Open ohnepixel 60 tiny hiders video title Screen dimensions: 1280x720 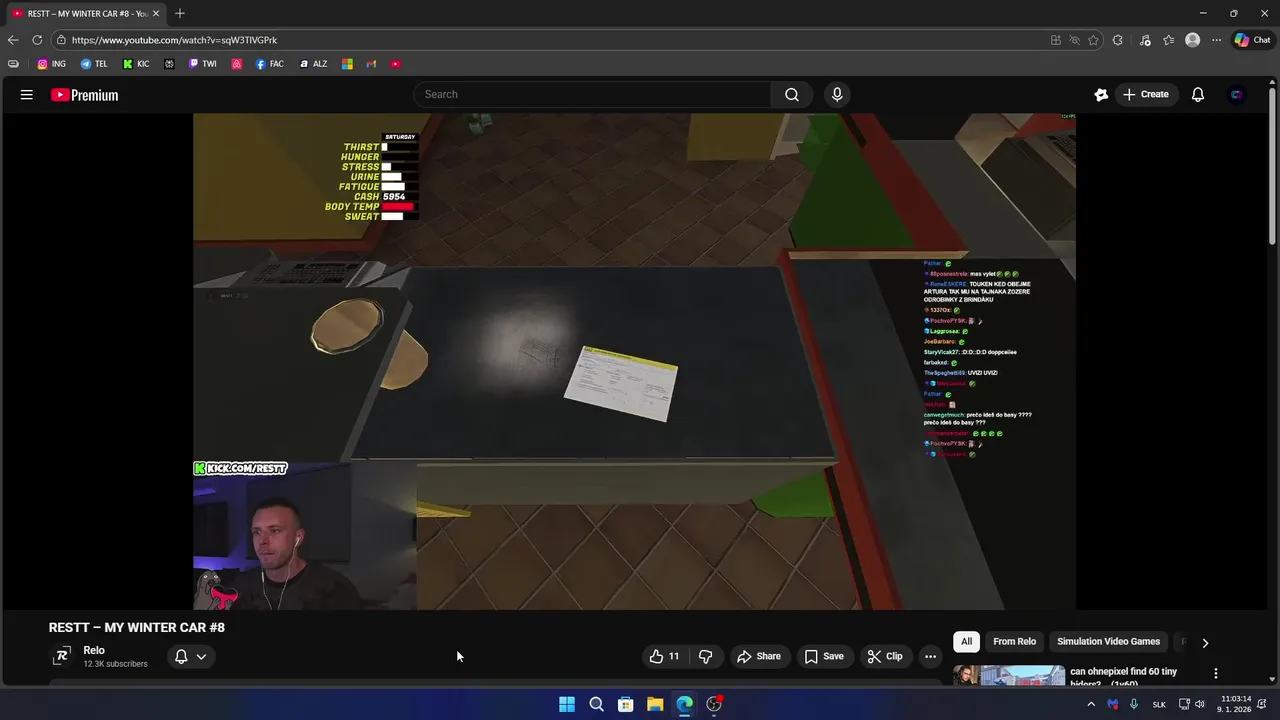tap(1124, 677)
